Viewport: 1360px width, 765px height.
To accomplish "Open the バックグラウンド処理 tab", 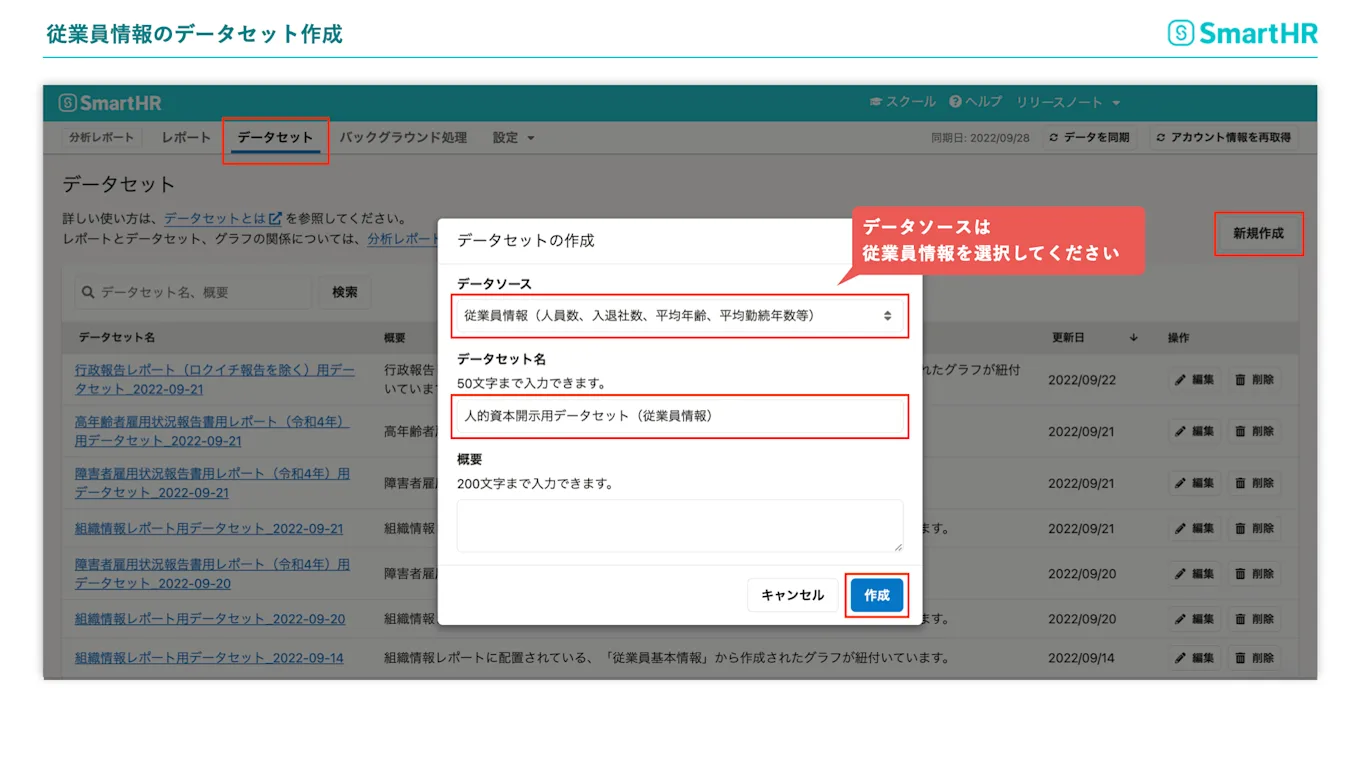I will pyautogui.click(x=403, y=138).
